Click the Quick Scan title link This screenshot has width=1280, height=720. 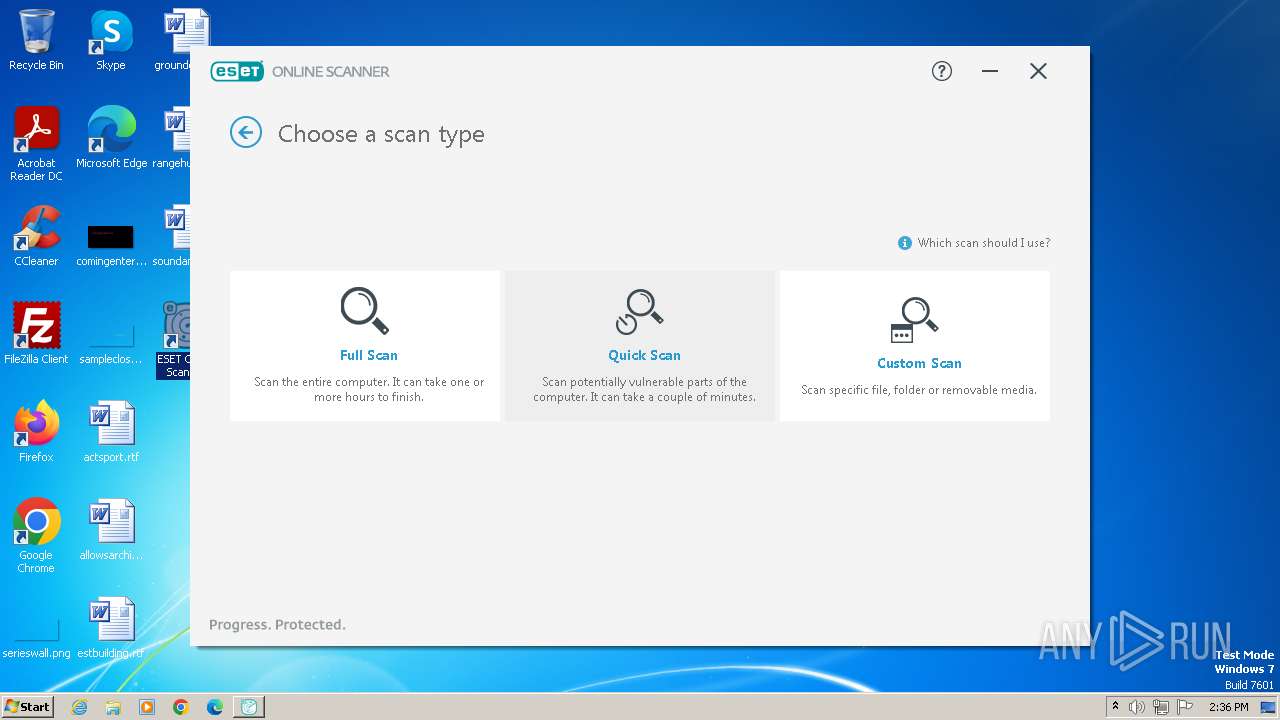click(644, 355)
